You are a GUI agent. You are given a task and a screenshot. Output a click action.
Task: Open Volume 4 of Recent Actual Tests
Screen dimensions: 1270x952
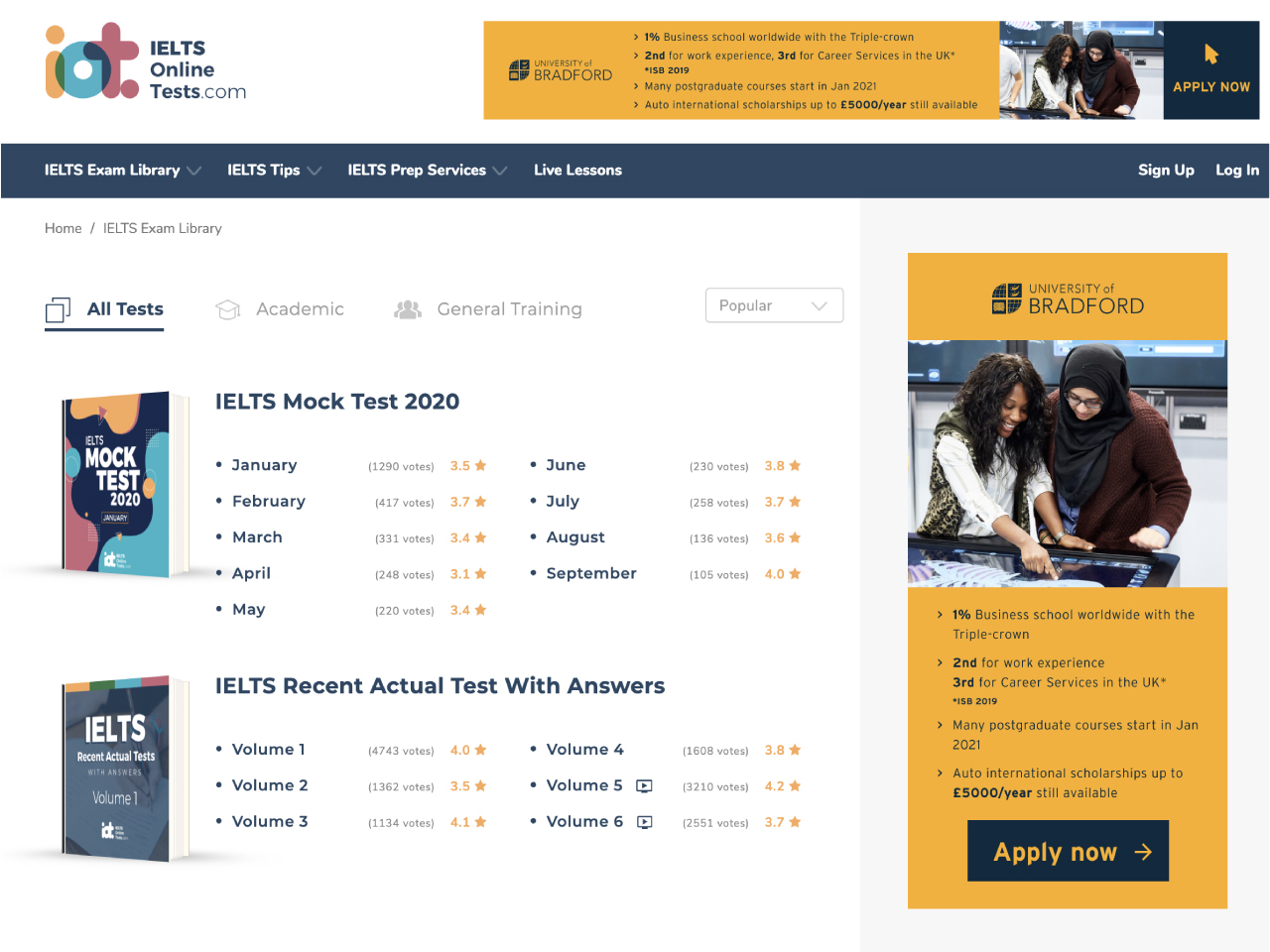585,750
